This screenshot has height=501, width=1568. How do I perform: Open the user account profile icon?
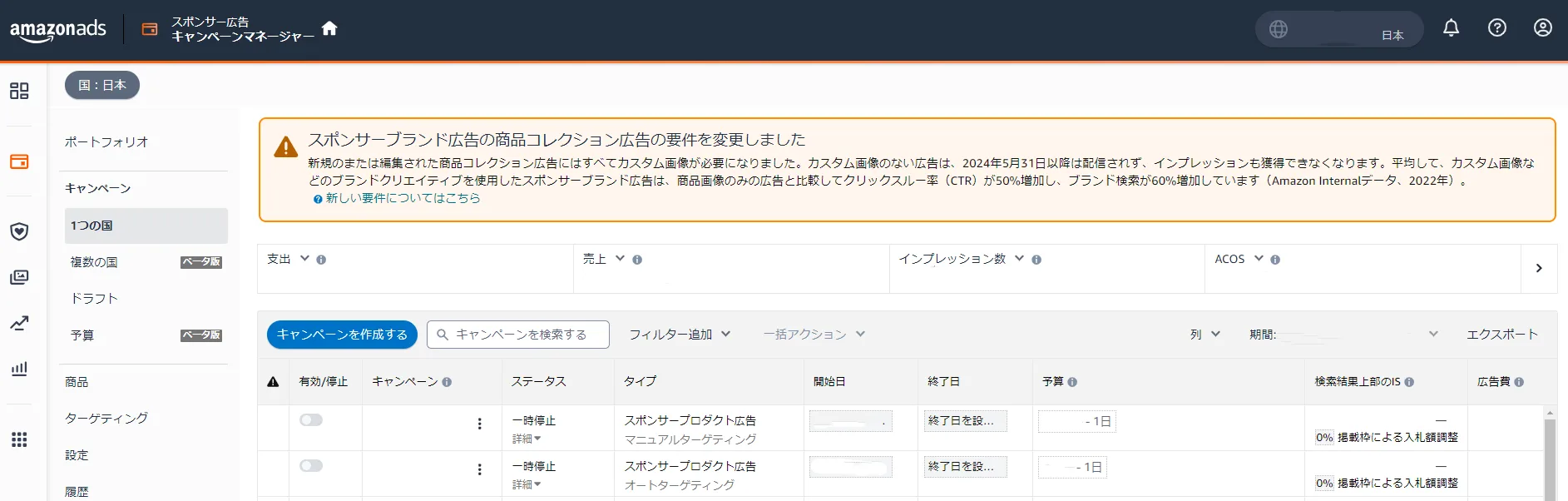pos(1542,28)
